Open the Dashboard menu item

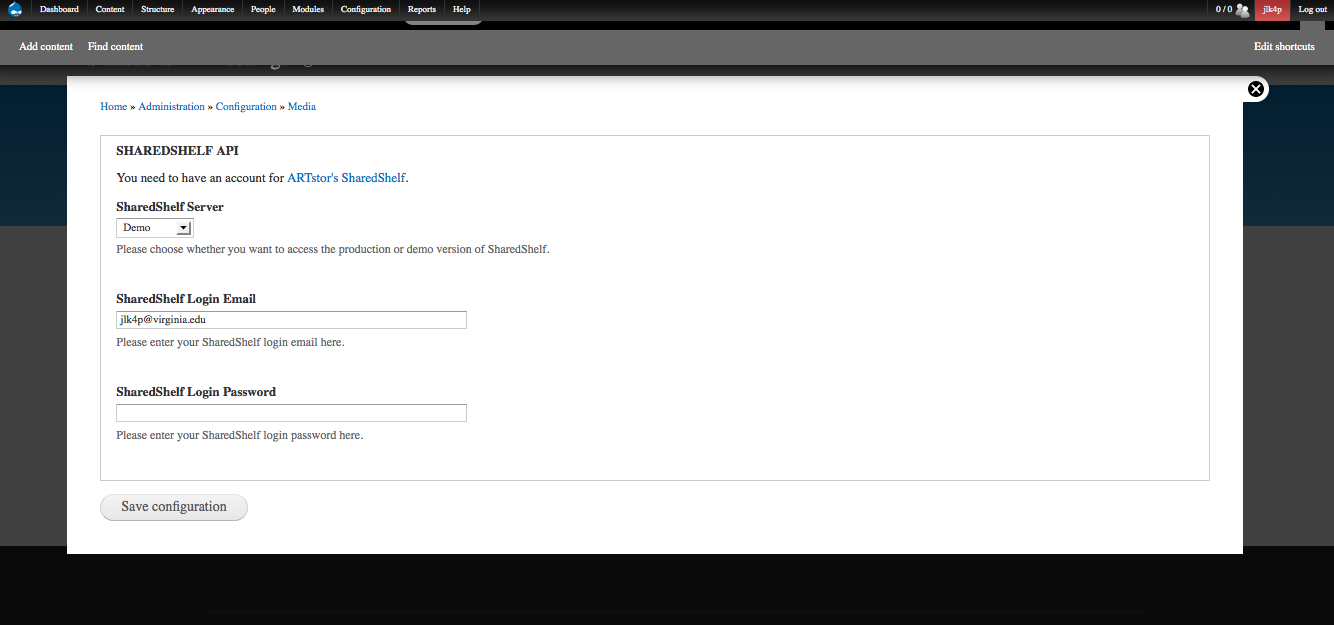tap(59, 9)
